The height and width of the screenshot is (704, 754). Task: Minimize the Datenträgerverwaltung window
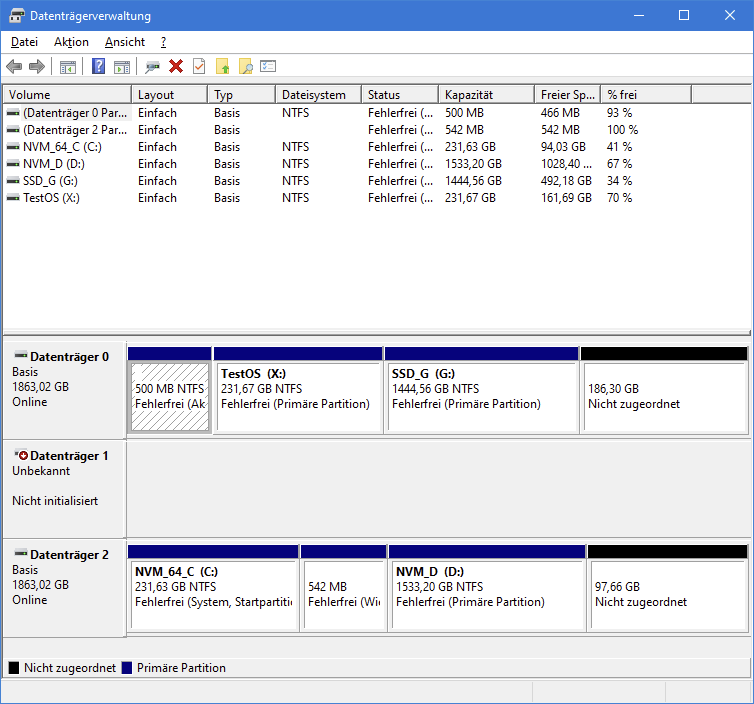point(639,15)
